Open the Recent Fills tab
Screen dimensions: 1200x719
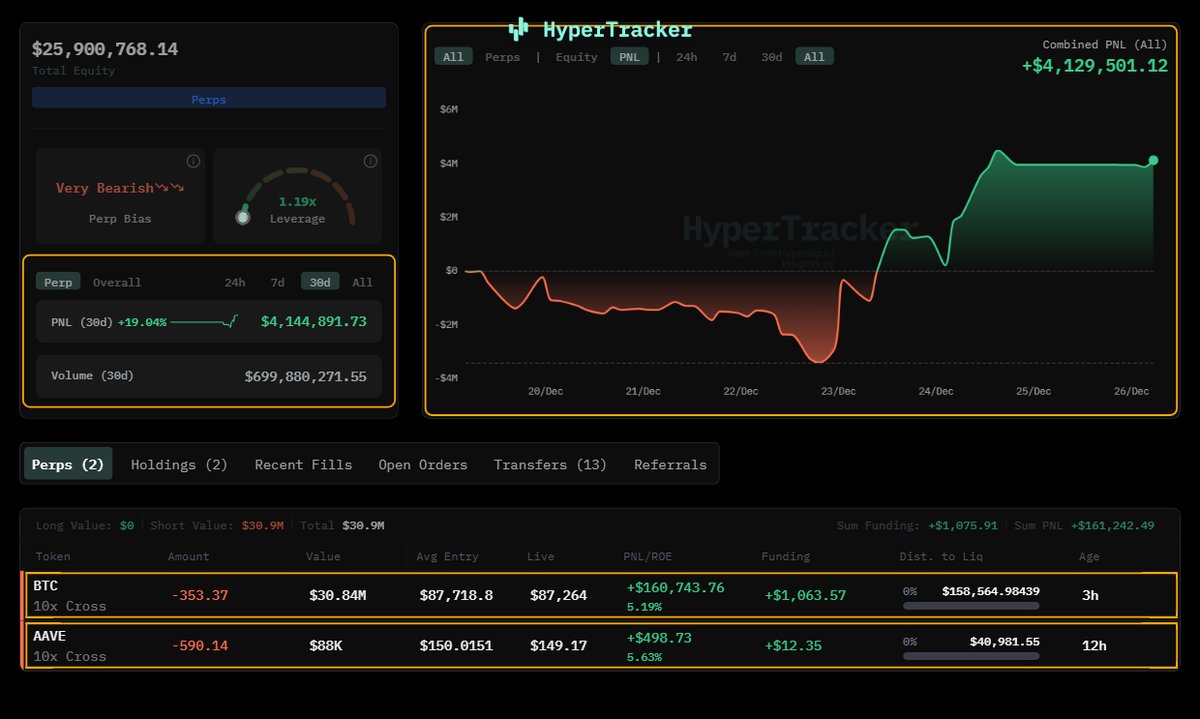click(303, 464)
